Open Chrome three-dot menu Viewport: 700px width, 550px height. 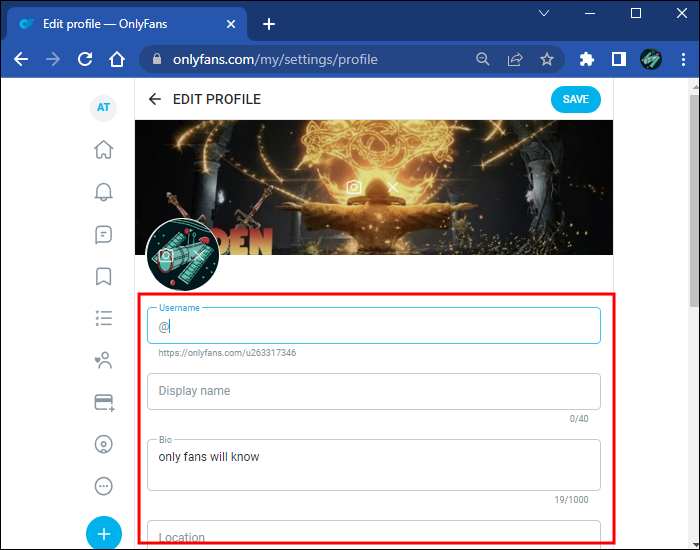(683, 59)
